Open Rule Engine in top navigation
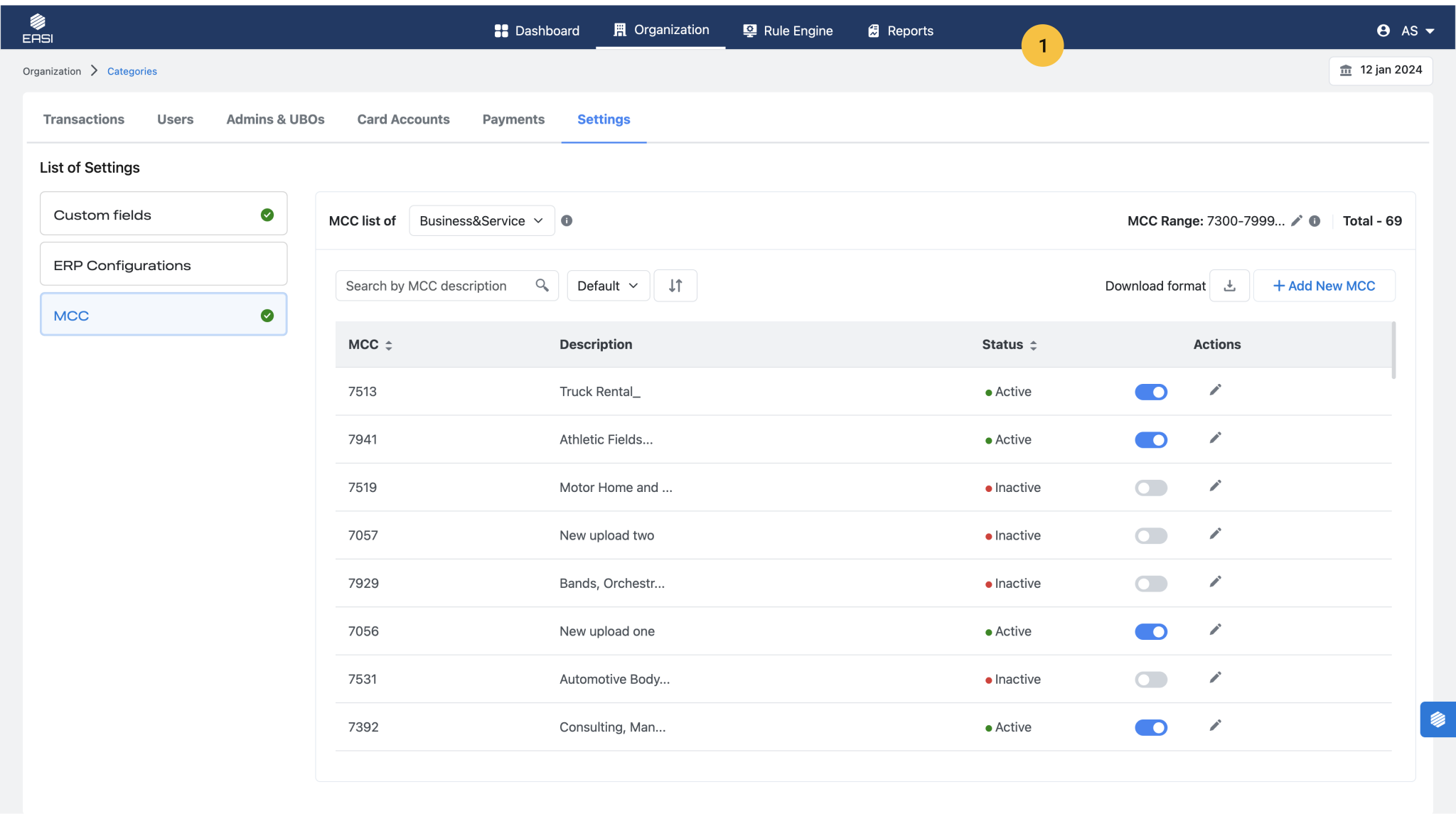Image resolution: width=1456 pixels, height=819 pixels. click(788, 31)
